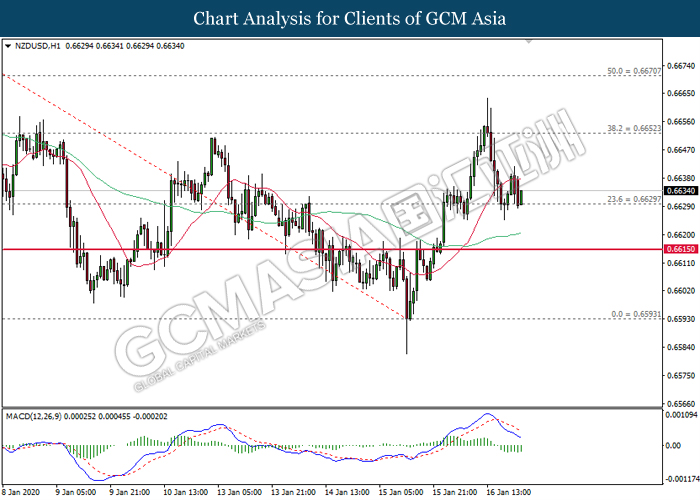Click the 9 Jan 05:00 time label
Image resolution: width=700 pixels, height=500 pixels.
(75, 492)
